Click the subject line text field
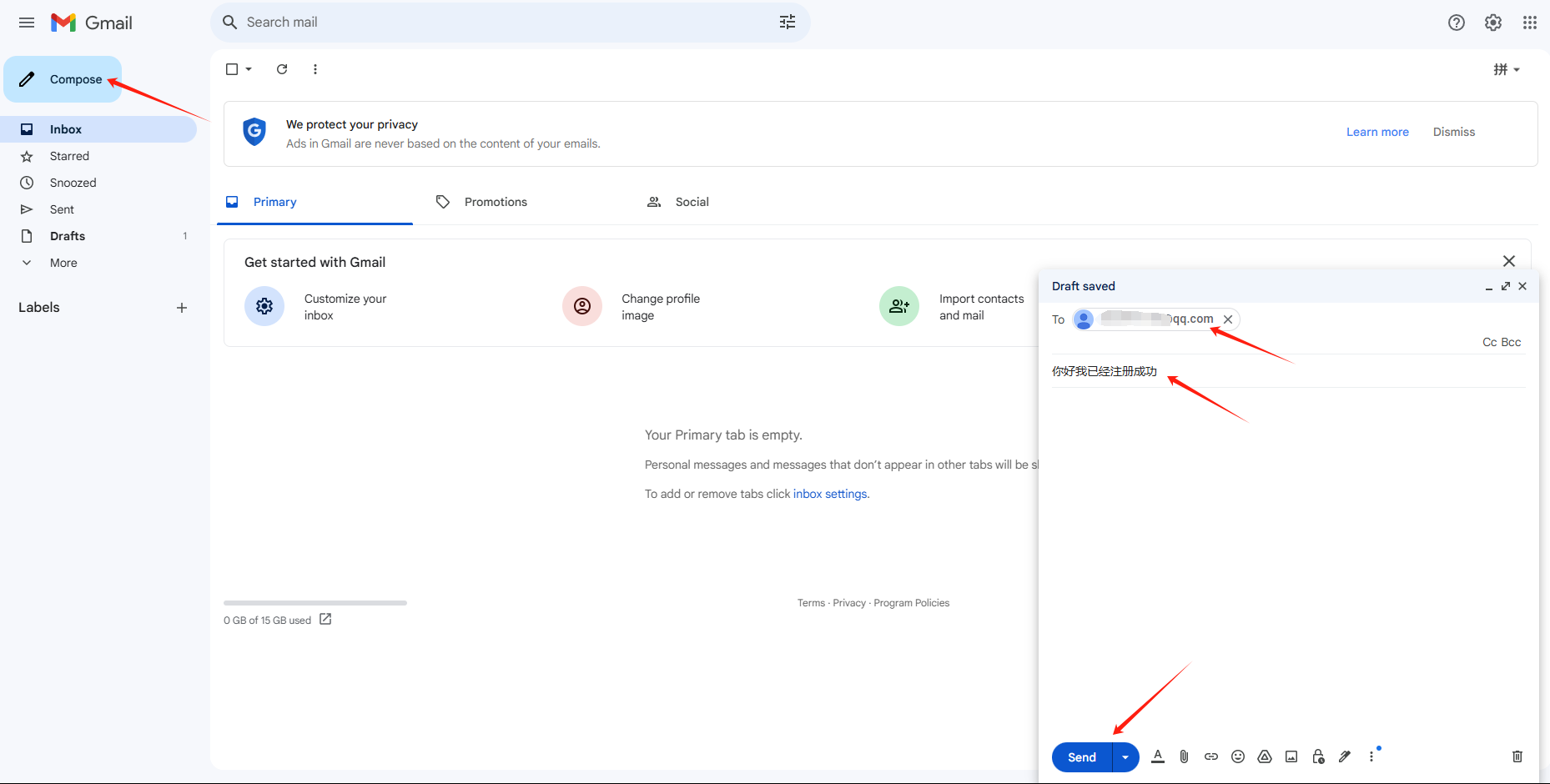 click(1288, 371)
